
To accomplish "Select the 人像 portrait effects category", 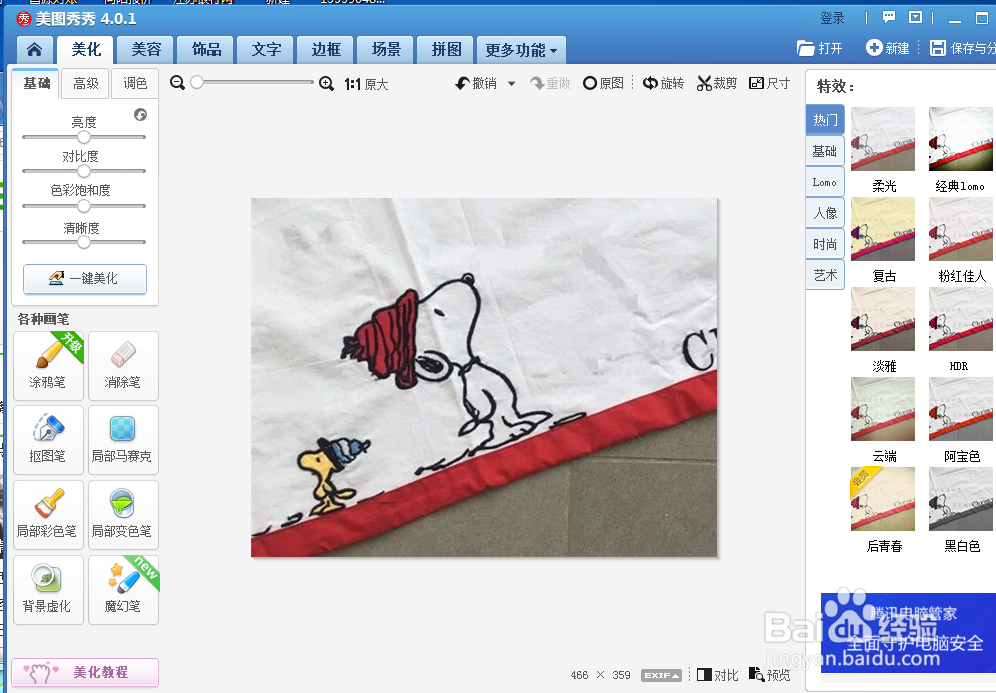I will (825, 213).
